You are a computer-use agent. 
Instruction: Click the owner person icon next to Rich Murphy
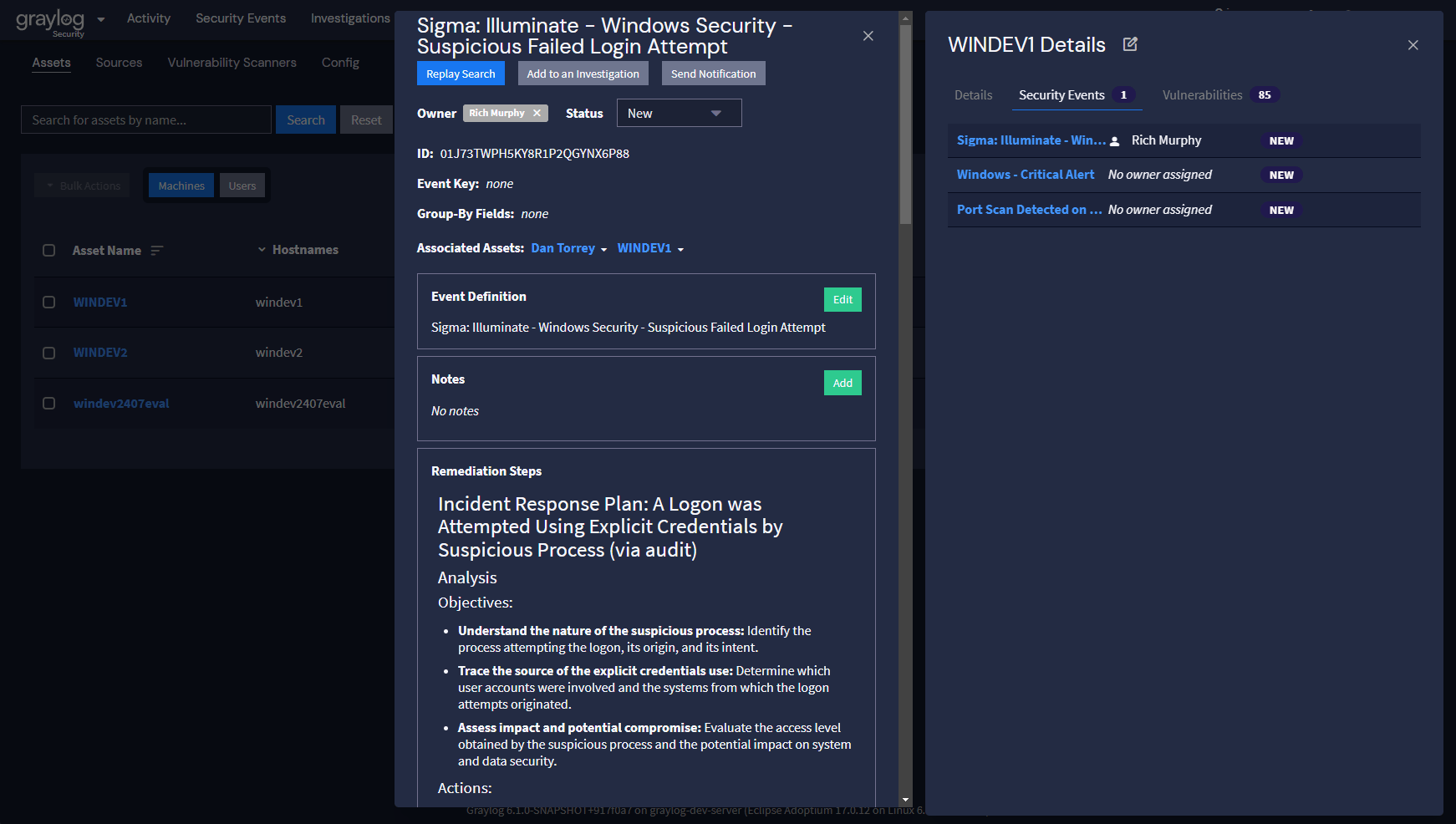(1115, 141)
